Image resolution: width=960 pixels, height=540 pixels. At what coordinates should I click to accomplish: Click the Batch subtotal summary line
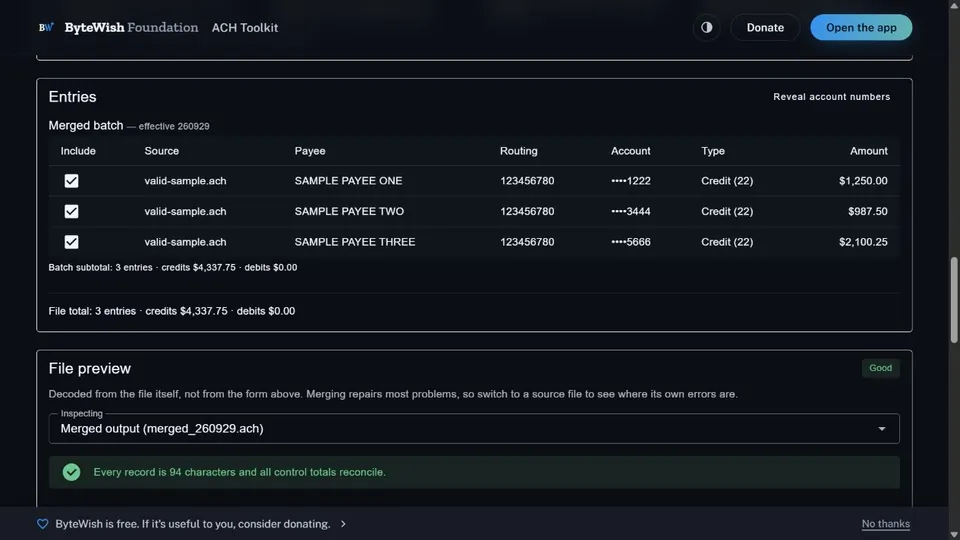pyautogui.click(x=173, y=268)
